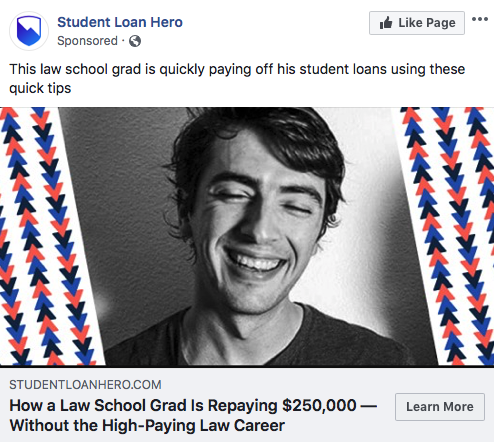494x442 pixels.
Task: Click the thumbs-up icon in Like Page
Action: [x=386, y=23]
